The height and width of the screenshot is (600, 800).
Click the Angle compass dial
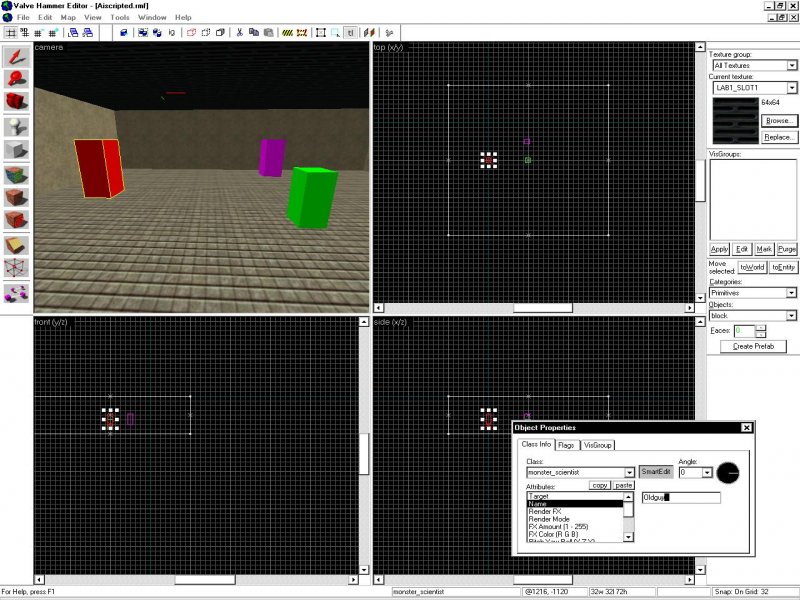728,471
